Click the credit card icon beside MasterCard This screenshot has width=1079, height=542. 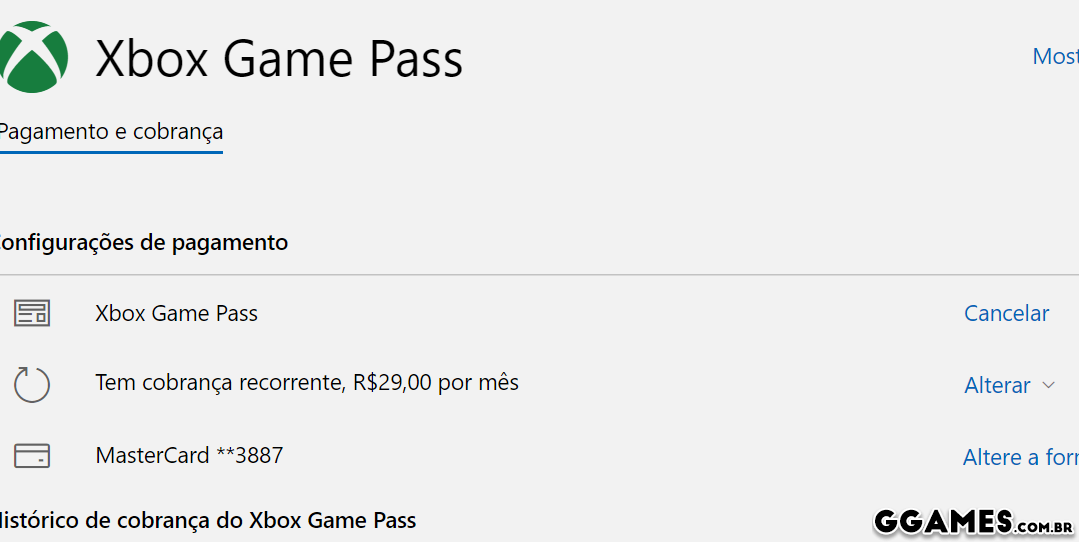[x=31, y=456]
